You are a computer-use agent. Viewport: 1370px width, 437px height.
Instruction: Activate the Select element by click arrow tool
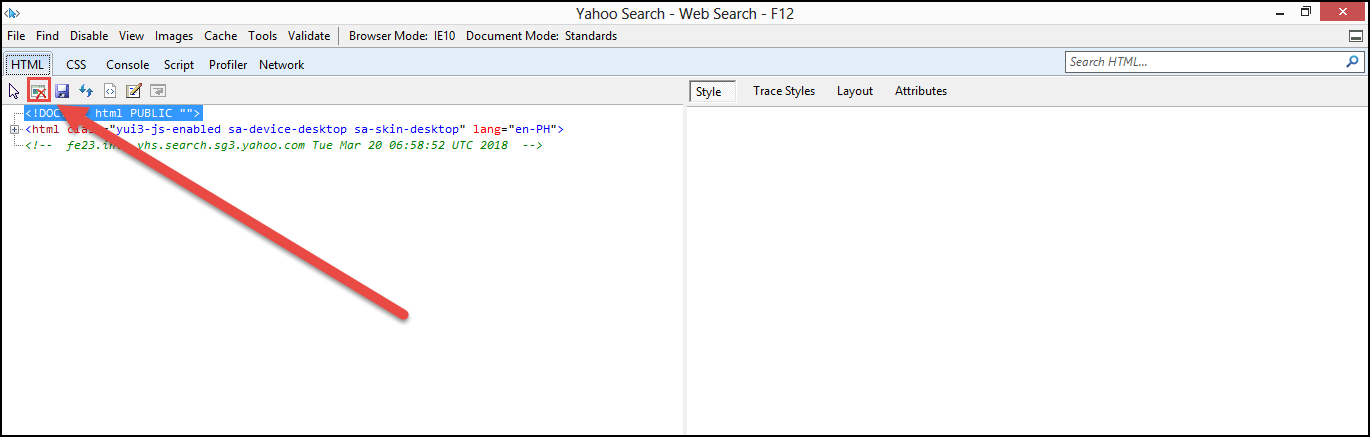click(x=14, y=91)
